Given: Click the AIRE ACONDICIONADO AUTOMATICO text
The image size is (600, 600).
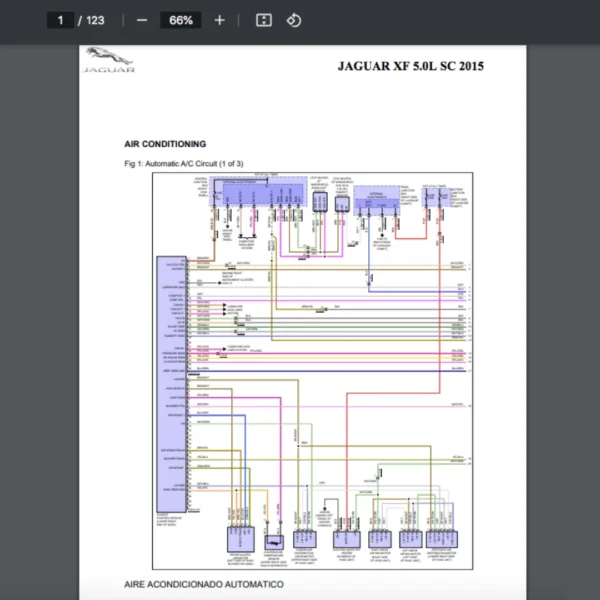Looking at the screenshot, I should (203, 583).
